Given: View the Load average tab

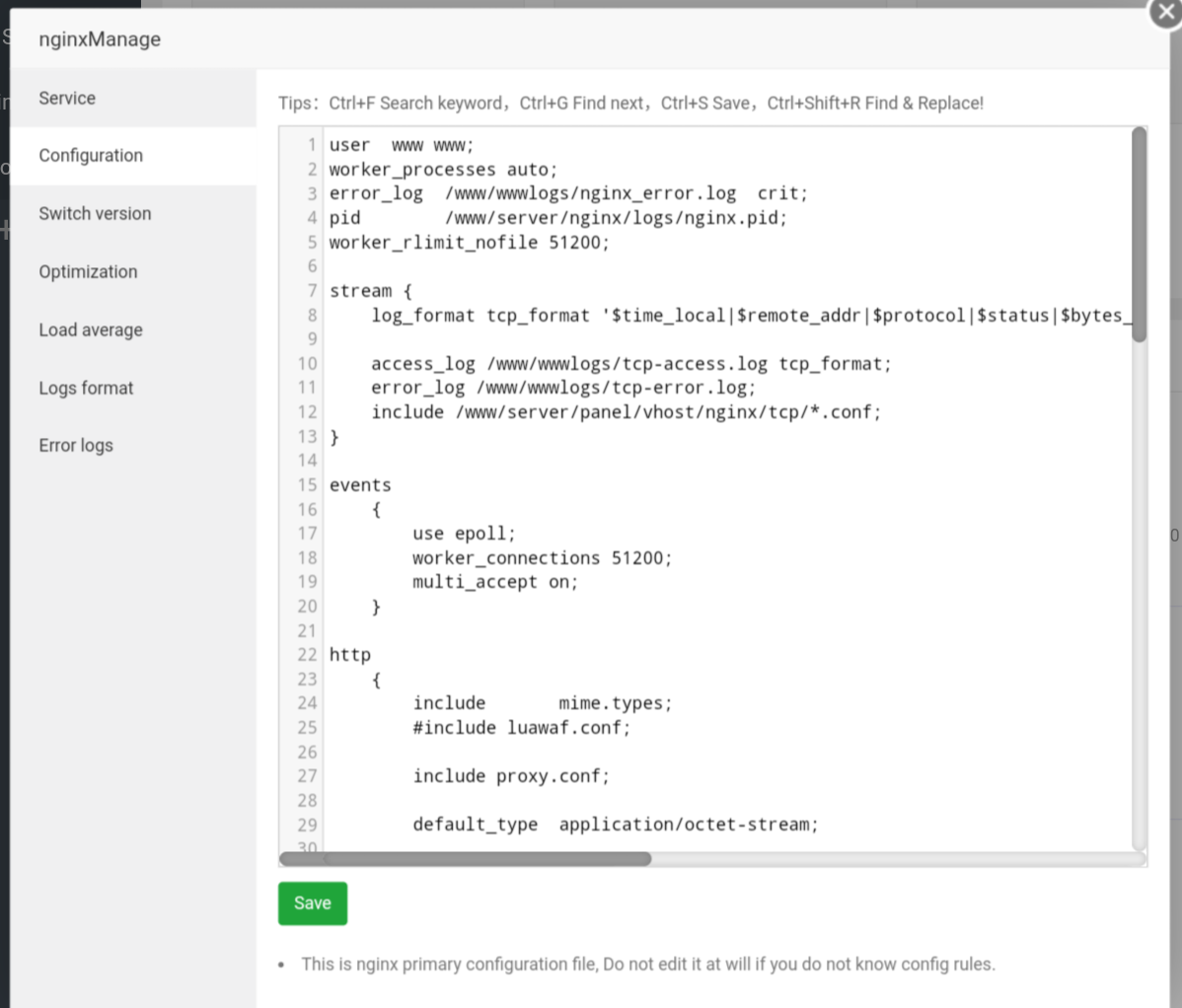Looking at the screenshot, I should [91, 329].
